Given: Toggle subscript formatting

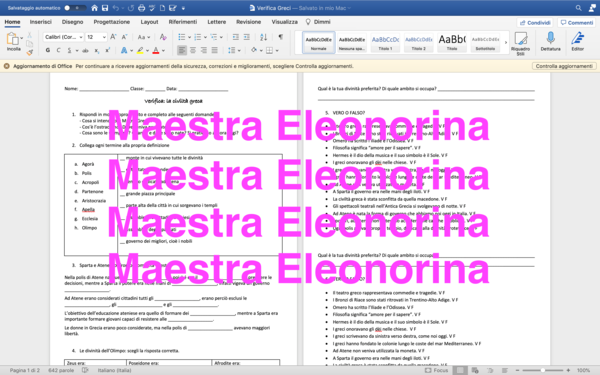Looking at the screenshot, I should [97, 50].
